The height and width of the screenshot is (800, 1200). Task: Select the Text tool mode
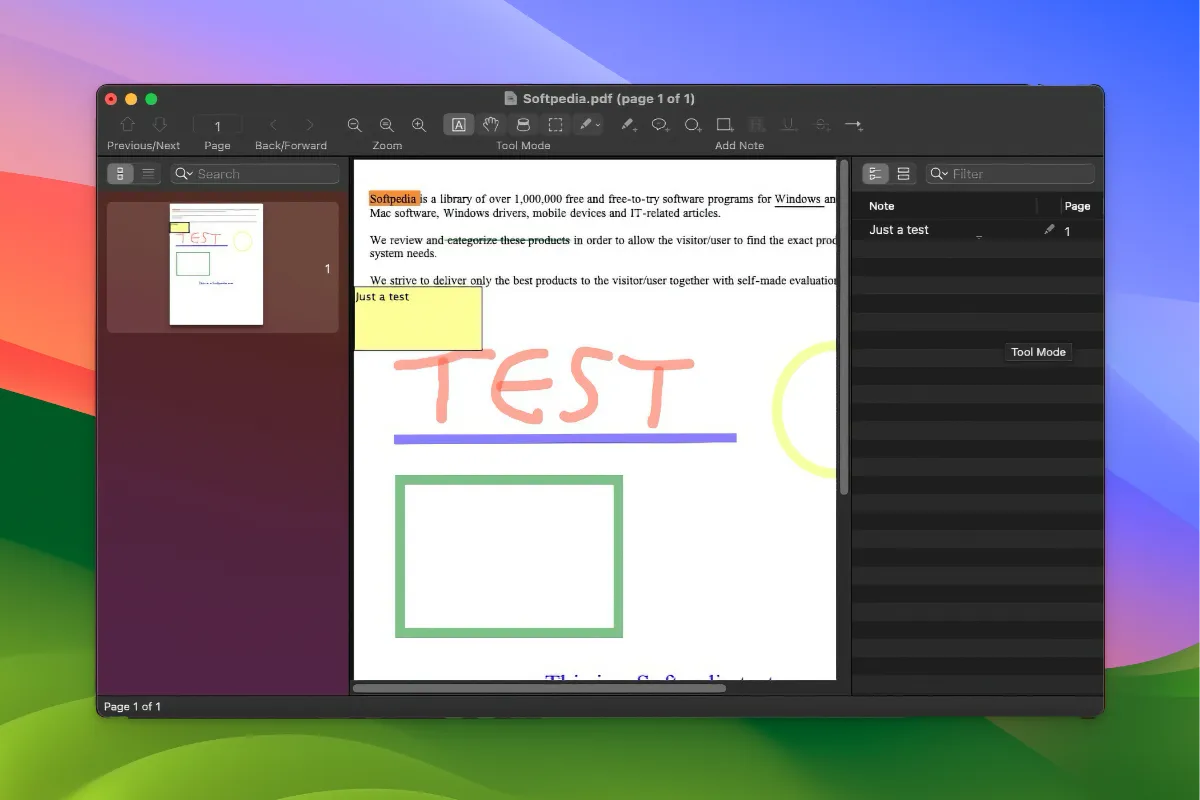click(x=458, y=125)
